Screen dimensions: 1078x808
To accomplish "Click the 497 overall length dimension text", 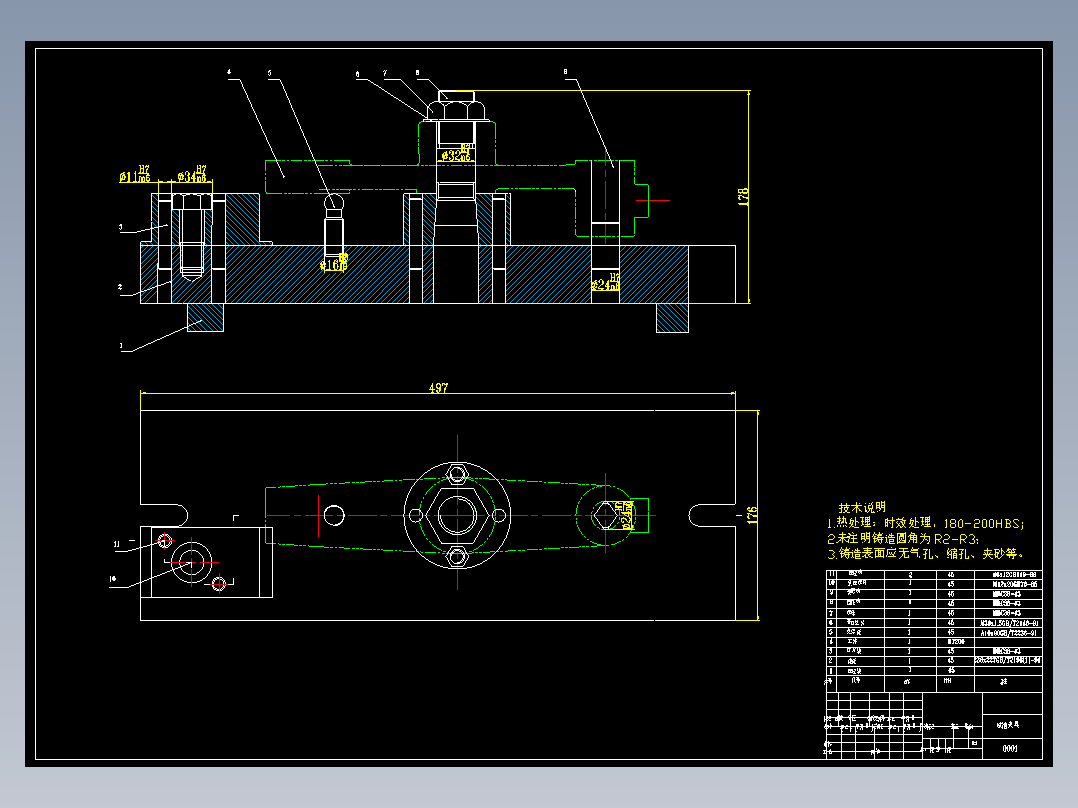I will coord(438,388).
